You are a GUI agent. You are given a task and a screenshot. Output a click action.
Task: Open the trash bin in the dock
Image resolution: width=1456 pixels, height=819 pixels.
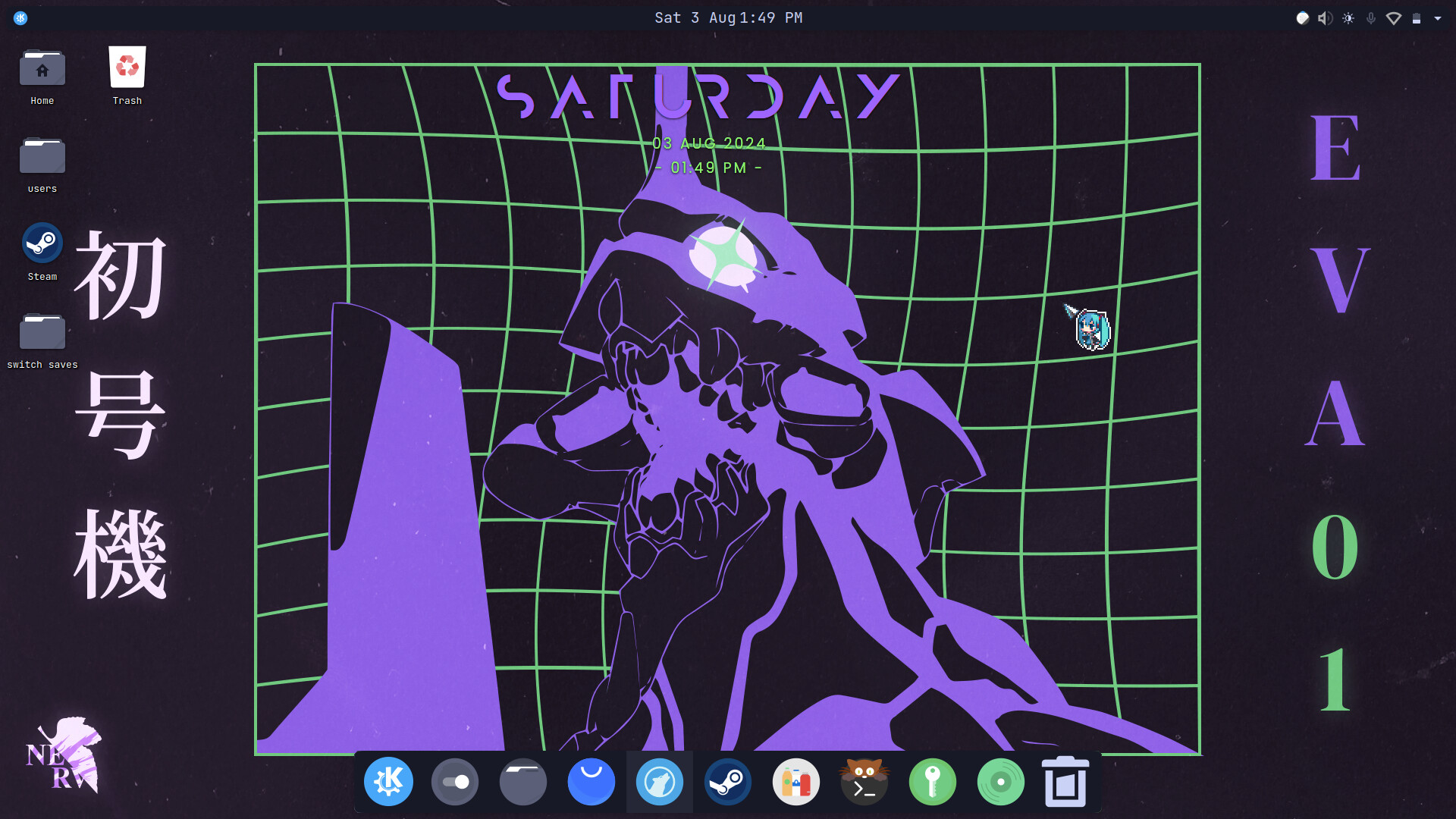[x=1065, y=781]
